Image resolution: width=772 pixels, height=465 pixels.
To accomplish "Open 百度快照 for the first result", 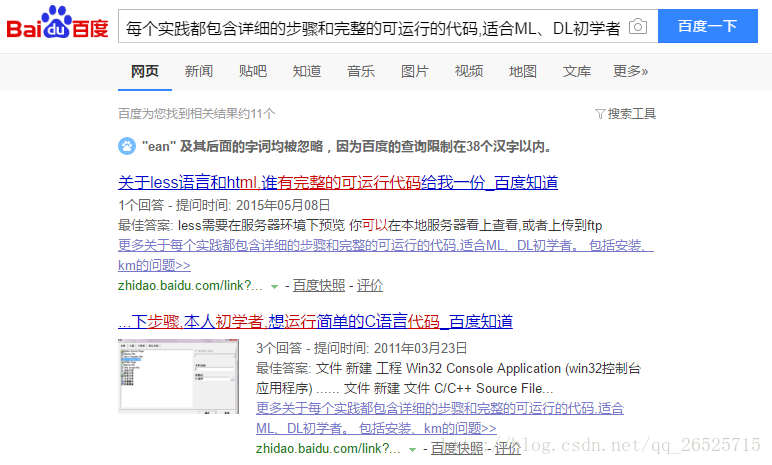I will point(319,286).
